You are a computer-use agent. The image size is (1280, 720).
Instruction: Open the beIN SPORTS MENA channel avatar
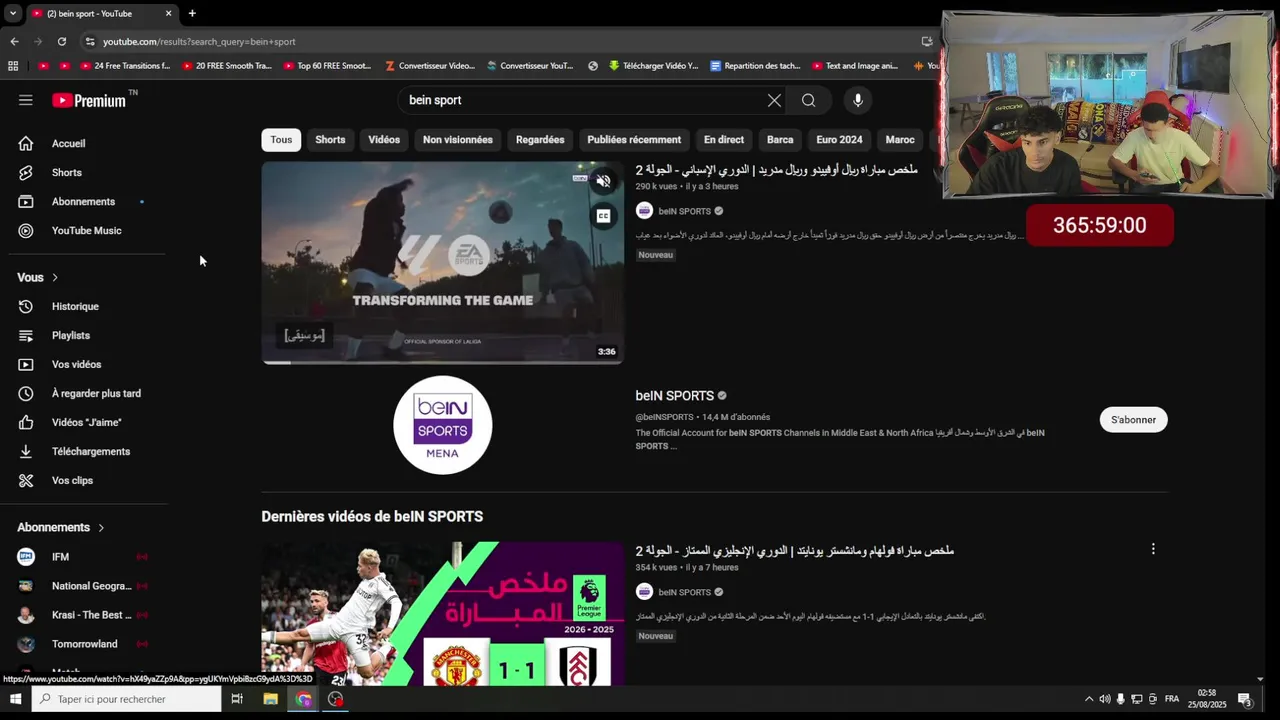pyautogui.click(x=442, y=425)
